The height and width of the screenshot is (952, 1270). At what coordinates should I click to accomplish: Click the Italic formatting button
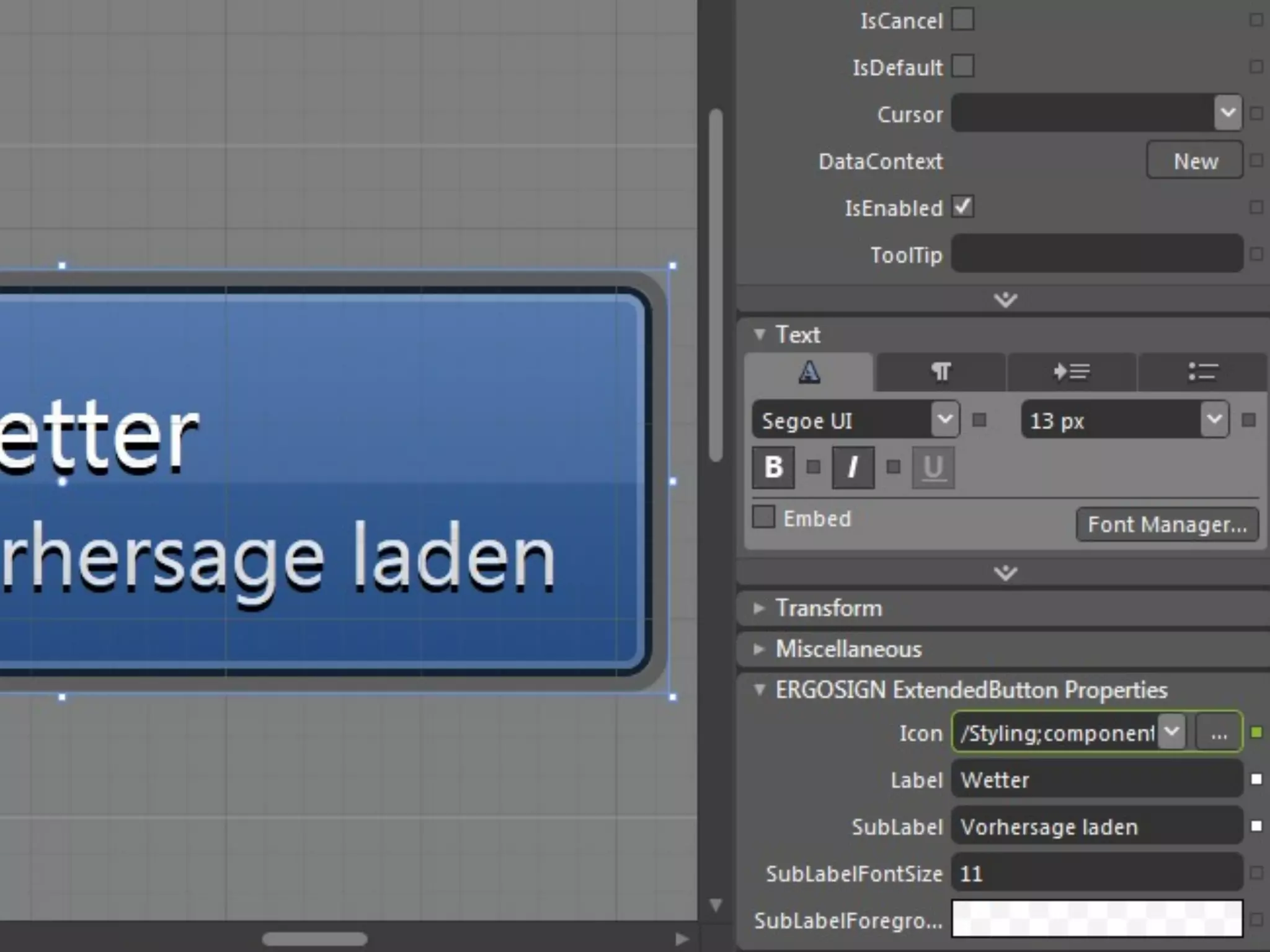(853, 467)
